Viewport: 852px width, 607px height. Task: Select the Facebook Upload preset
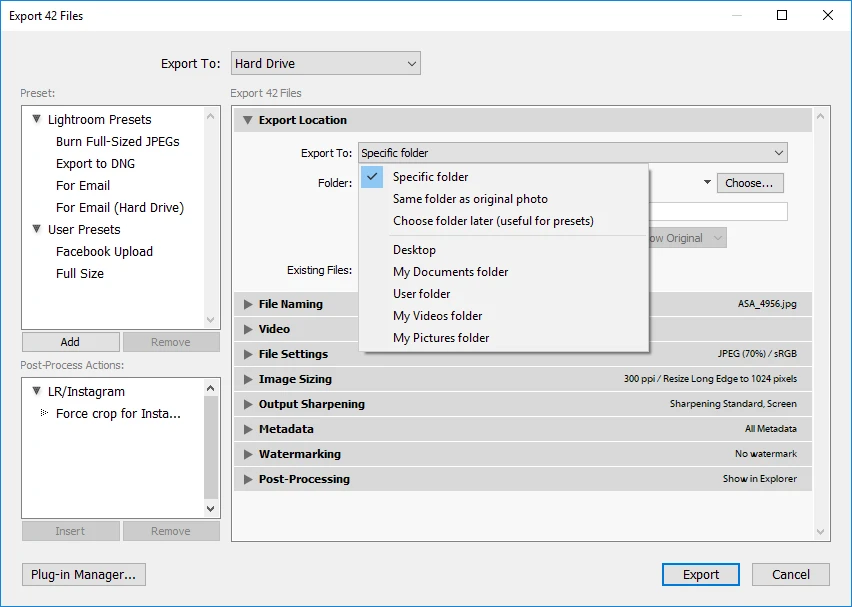pos(104,252)
